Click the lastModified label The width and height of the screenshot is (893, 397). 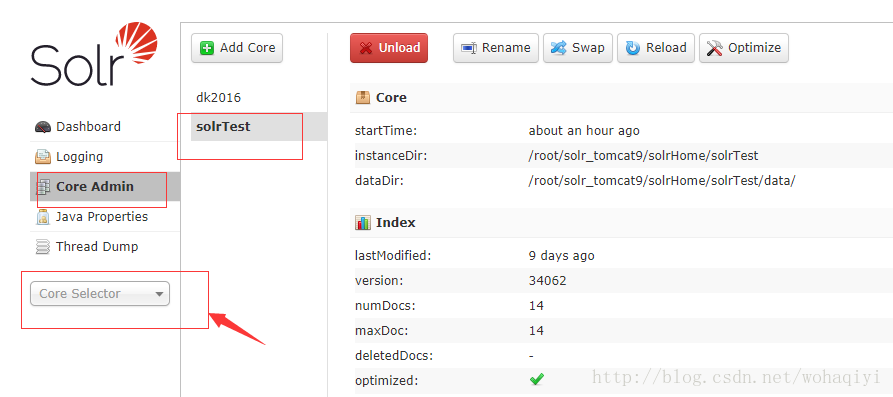pos(393,256)
